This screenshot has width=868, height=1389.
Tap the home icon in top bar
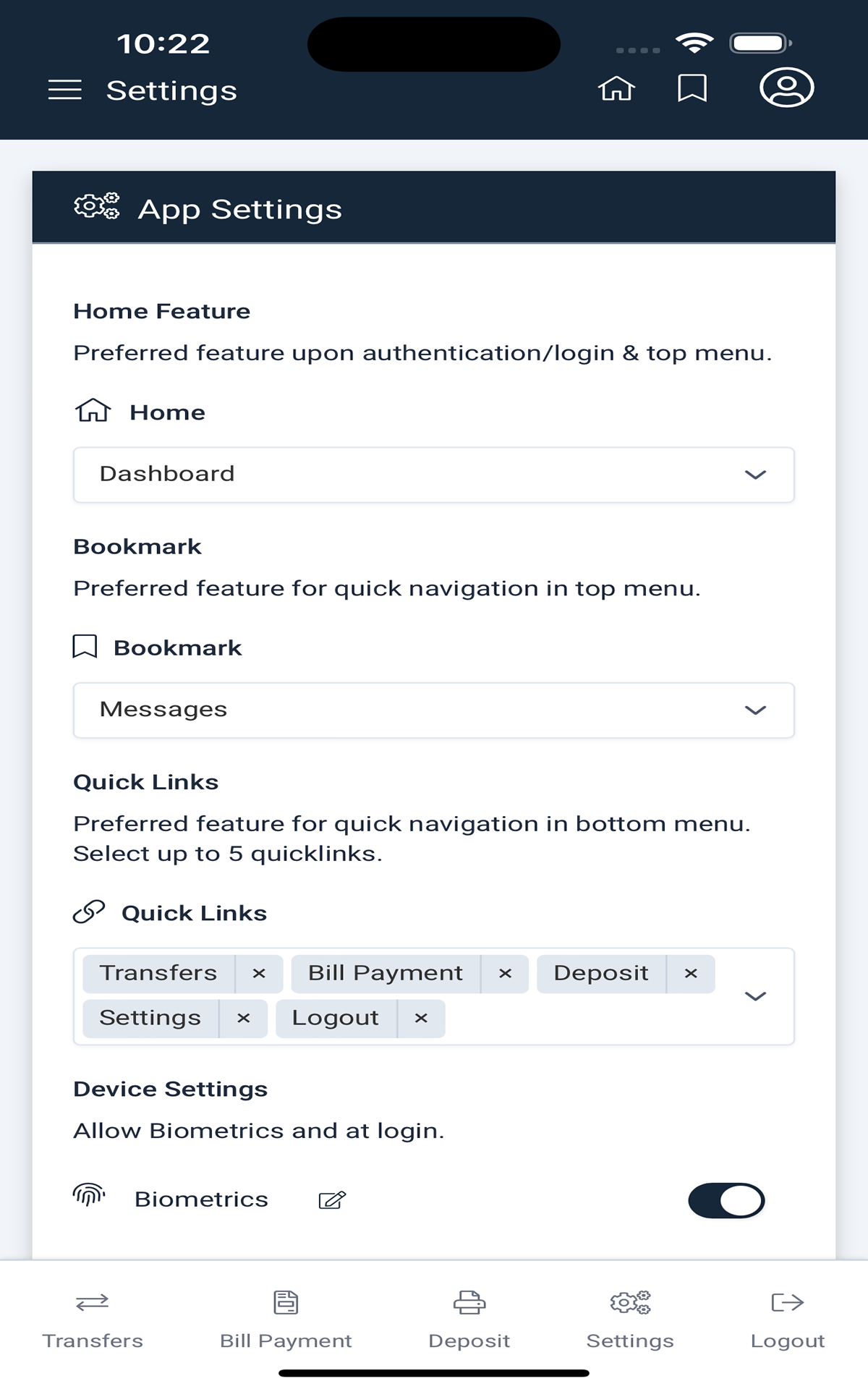coord(616,88)
